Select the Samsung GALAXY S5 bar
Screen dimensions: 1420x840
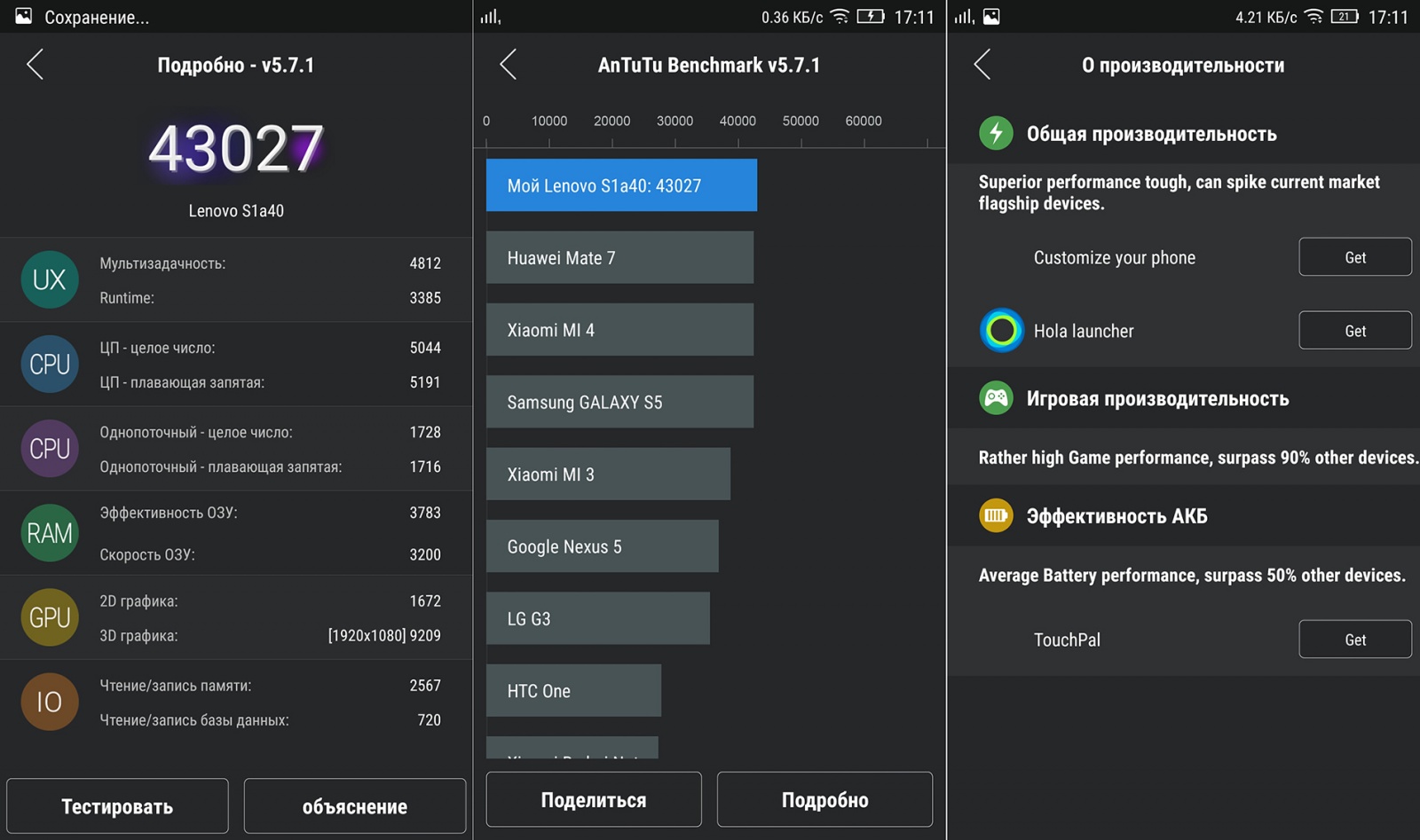pos(619,402)
